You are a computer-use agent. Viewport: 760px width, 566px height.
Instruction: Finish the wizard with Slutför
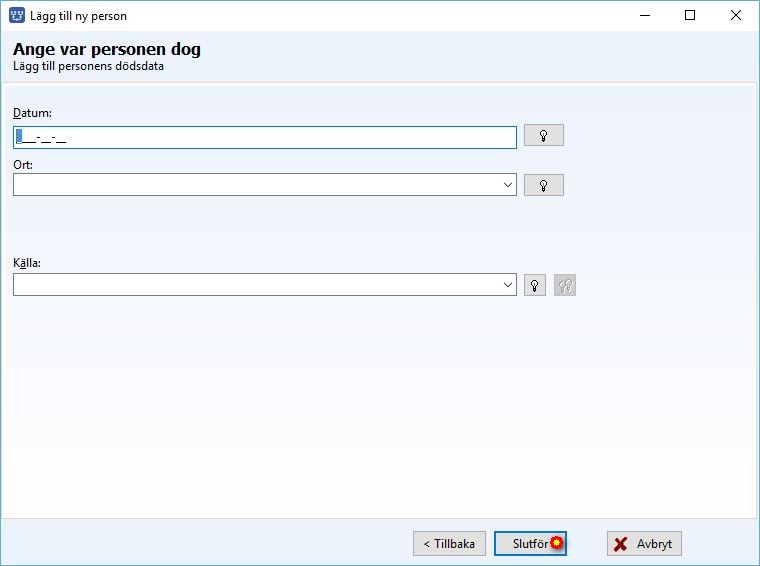tap(530, 544)
